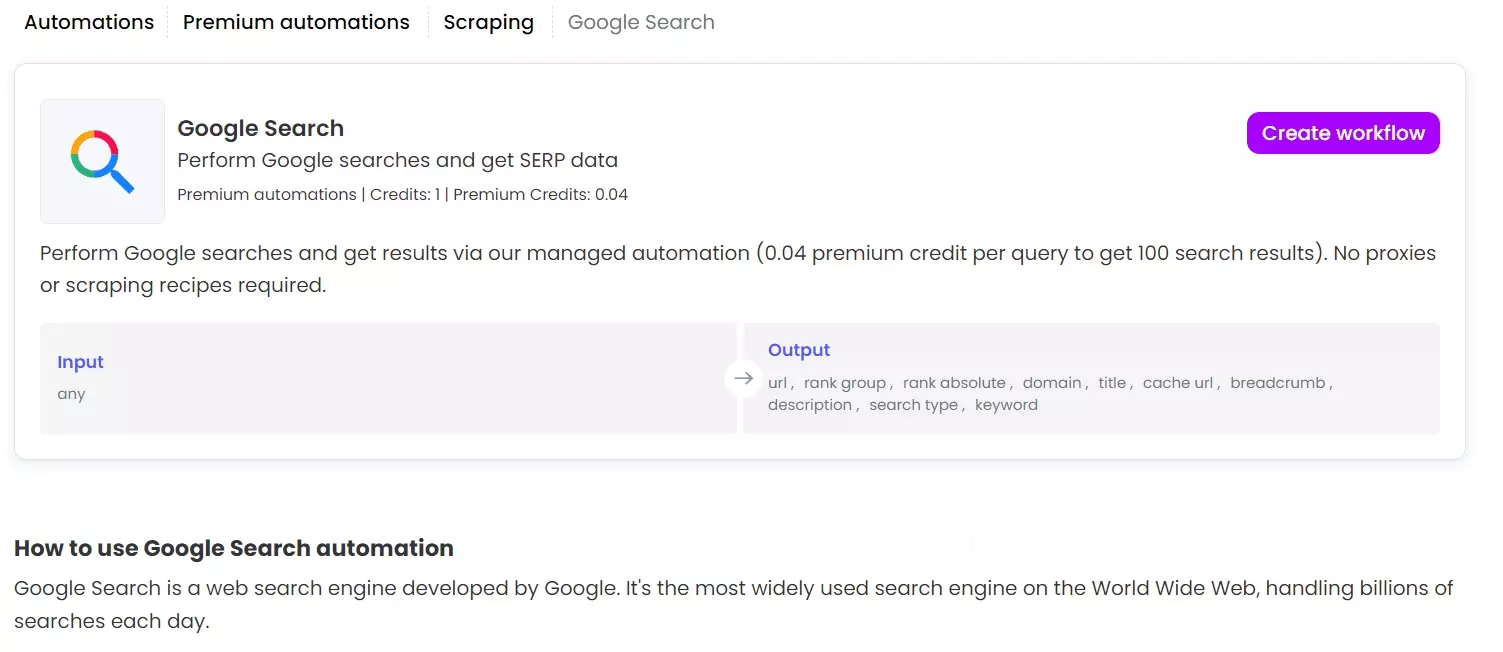Select the breadcrumb output field
The width and height of the screenshot is (1503, 652).
[x=1279, y=382]
